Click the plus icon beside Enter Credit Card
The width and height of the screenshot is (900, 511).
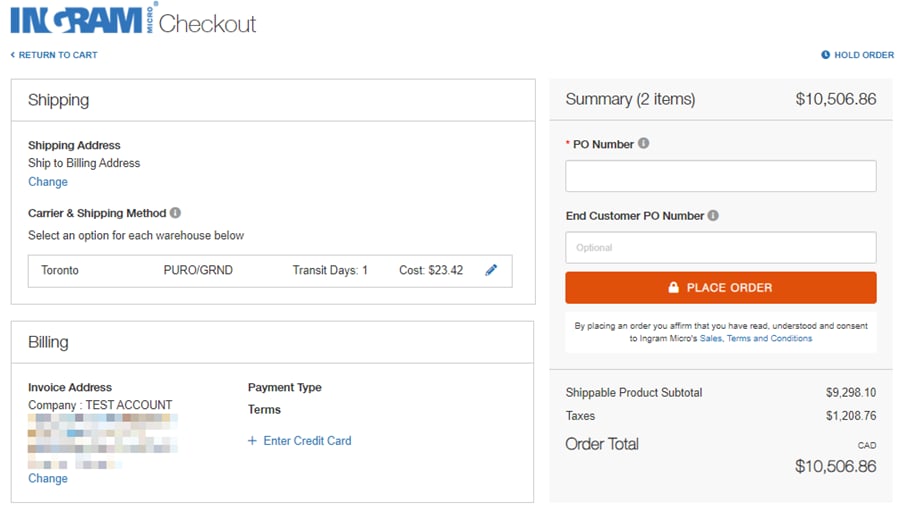click(x=252, y=441)
